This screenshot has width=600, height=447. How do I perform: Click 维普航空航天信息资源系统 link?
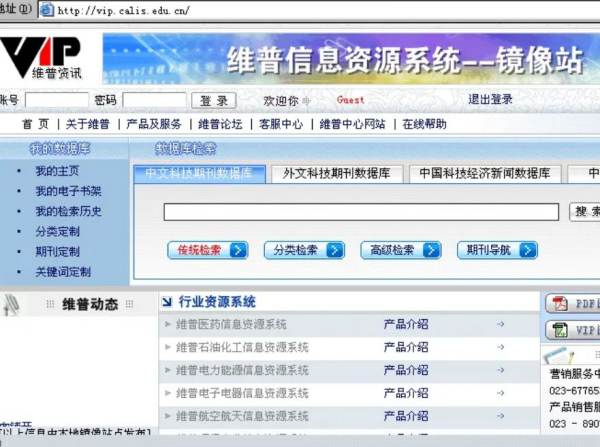pos(242,416)
